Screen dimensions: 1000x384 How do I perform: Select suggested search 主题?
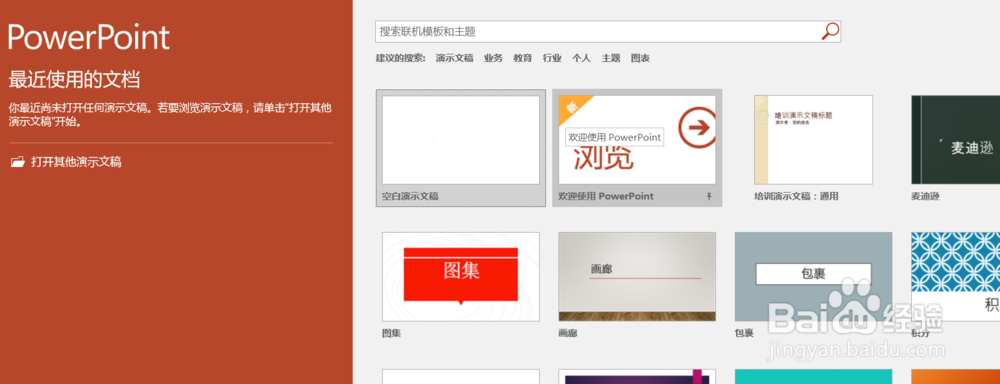[x=611, y=58]
